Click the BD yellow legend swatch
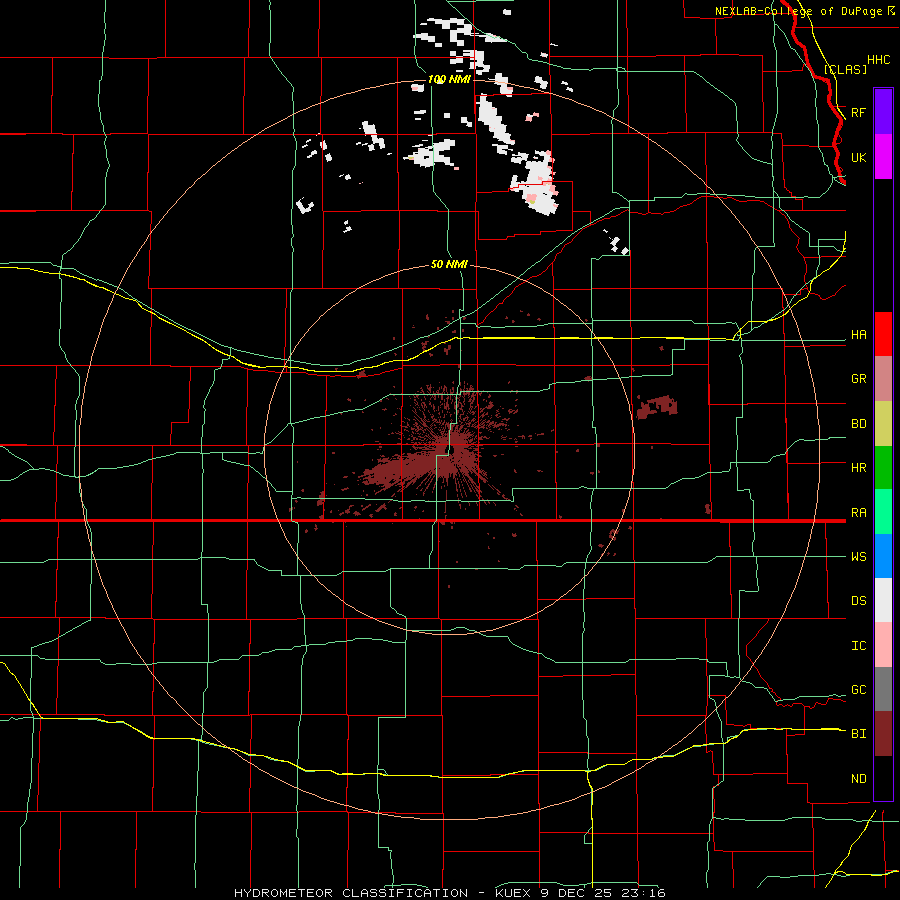 (883, 424)
